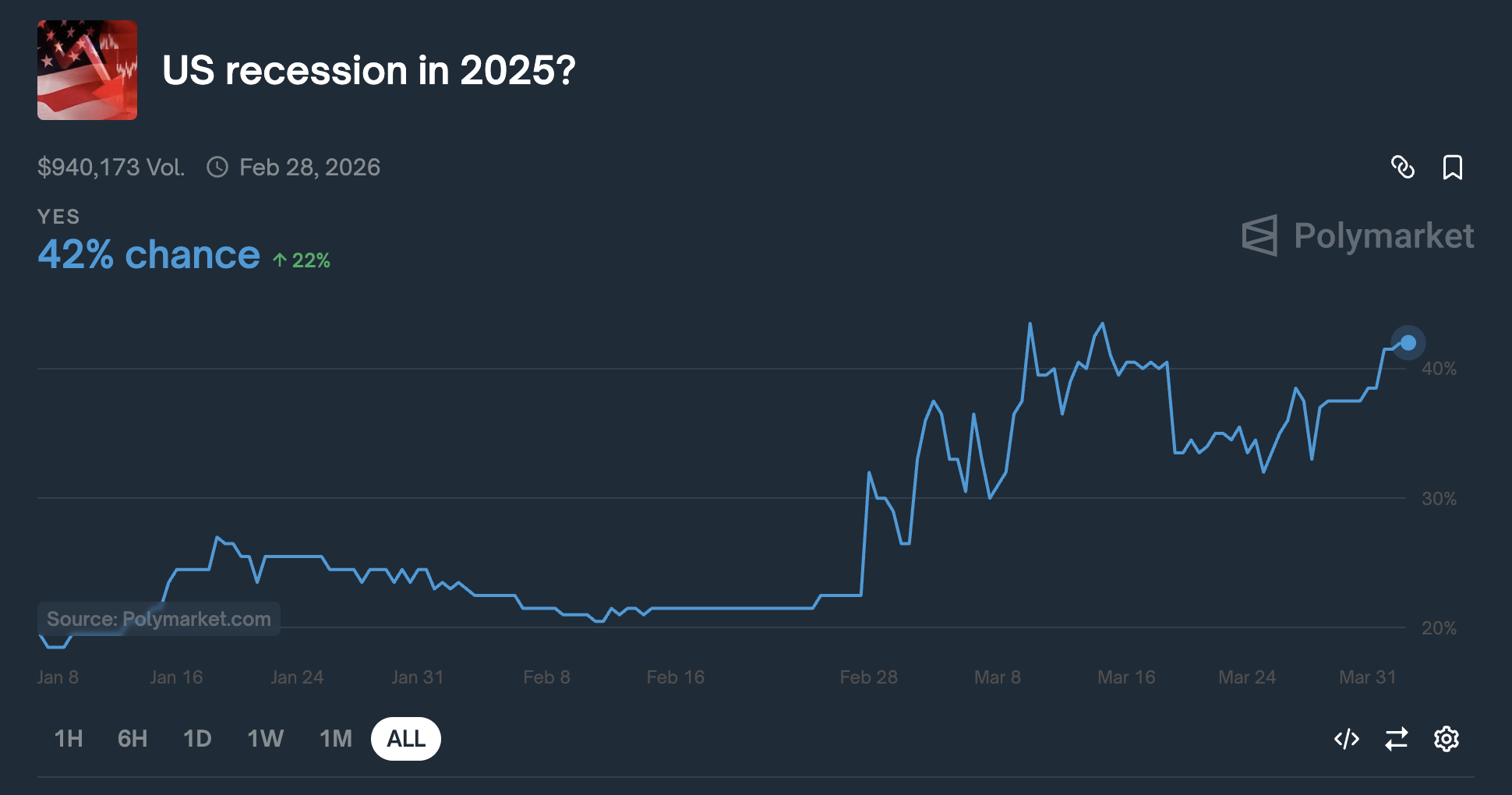
Task: Click the market title US recession in 2025?
Action: (369, 71)
